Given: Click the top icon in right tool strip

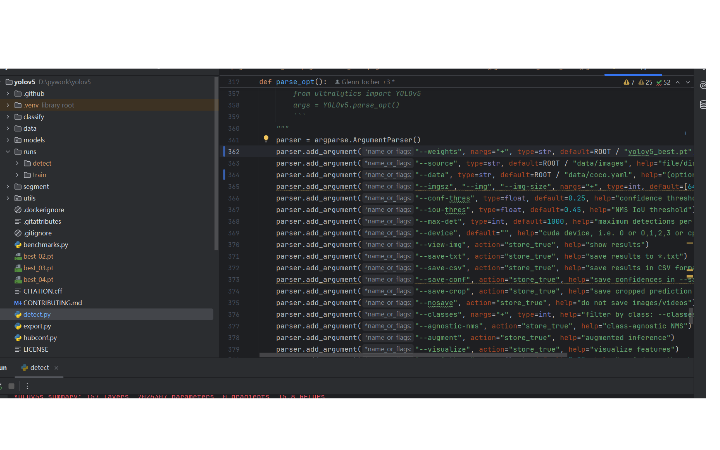Looking at the screenshot, I should click(703, 85).
